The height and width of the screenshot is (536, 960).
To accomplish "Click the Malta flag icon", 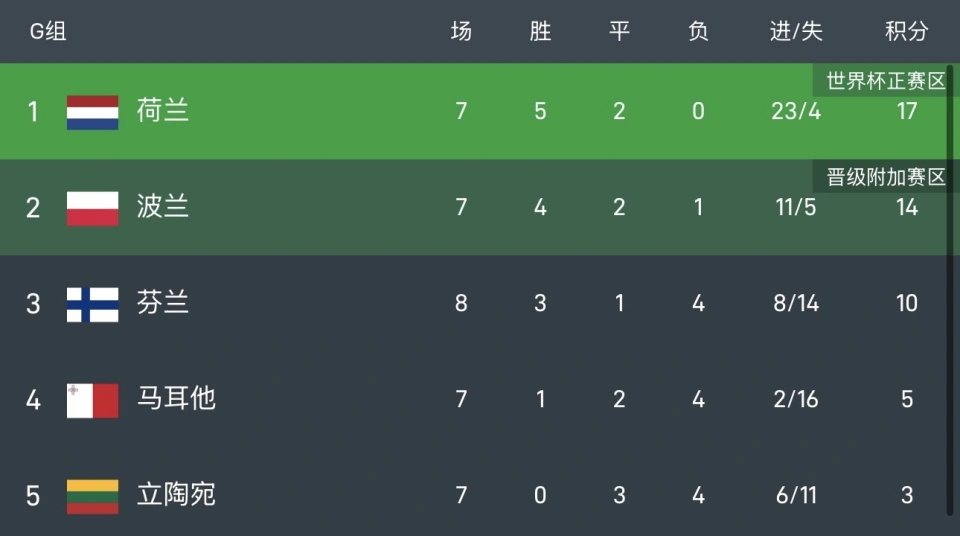I will 92,400.
